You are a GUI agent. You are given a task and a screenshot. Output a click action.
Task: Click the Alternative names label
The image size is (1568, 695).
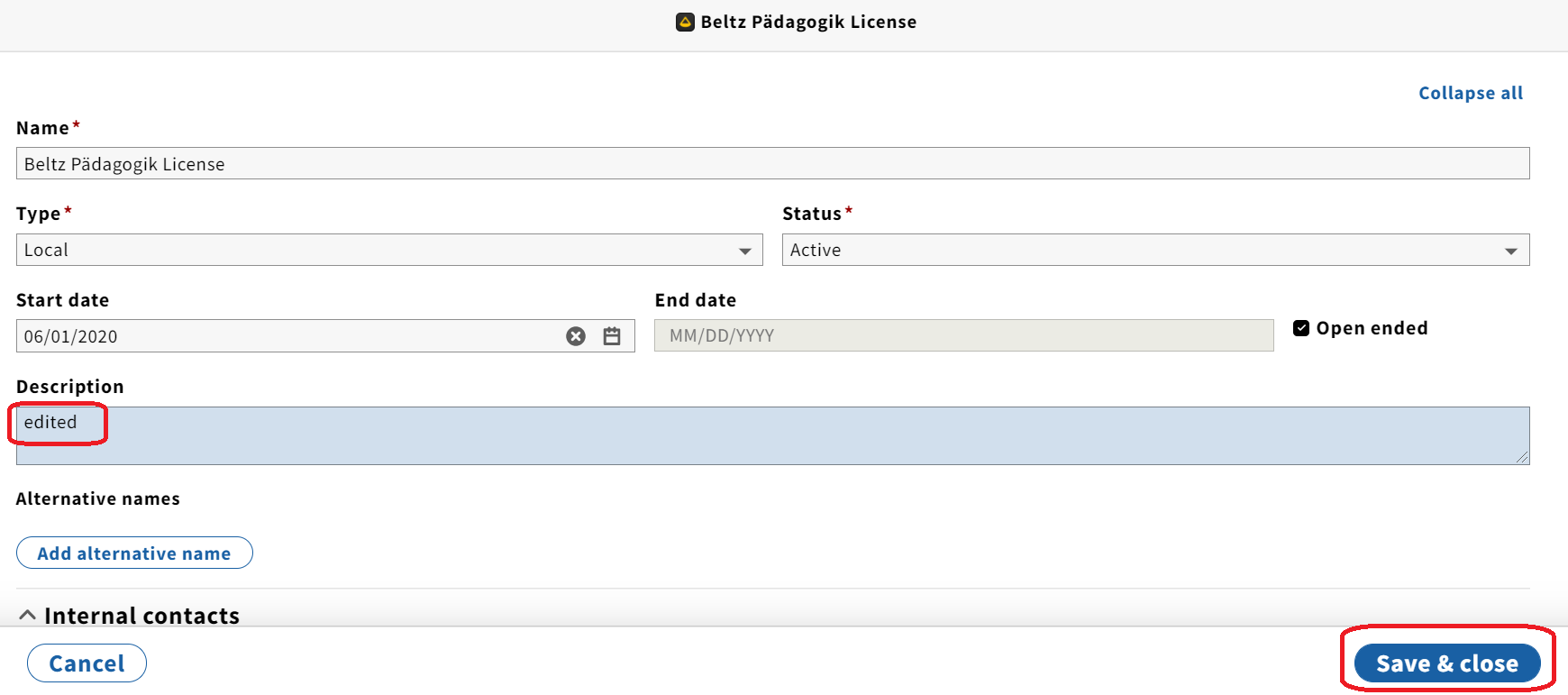[98, 498]
